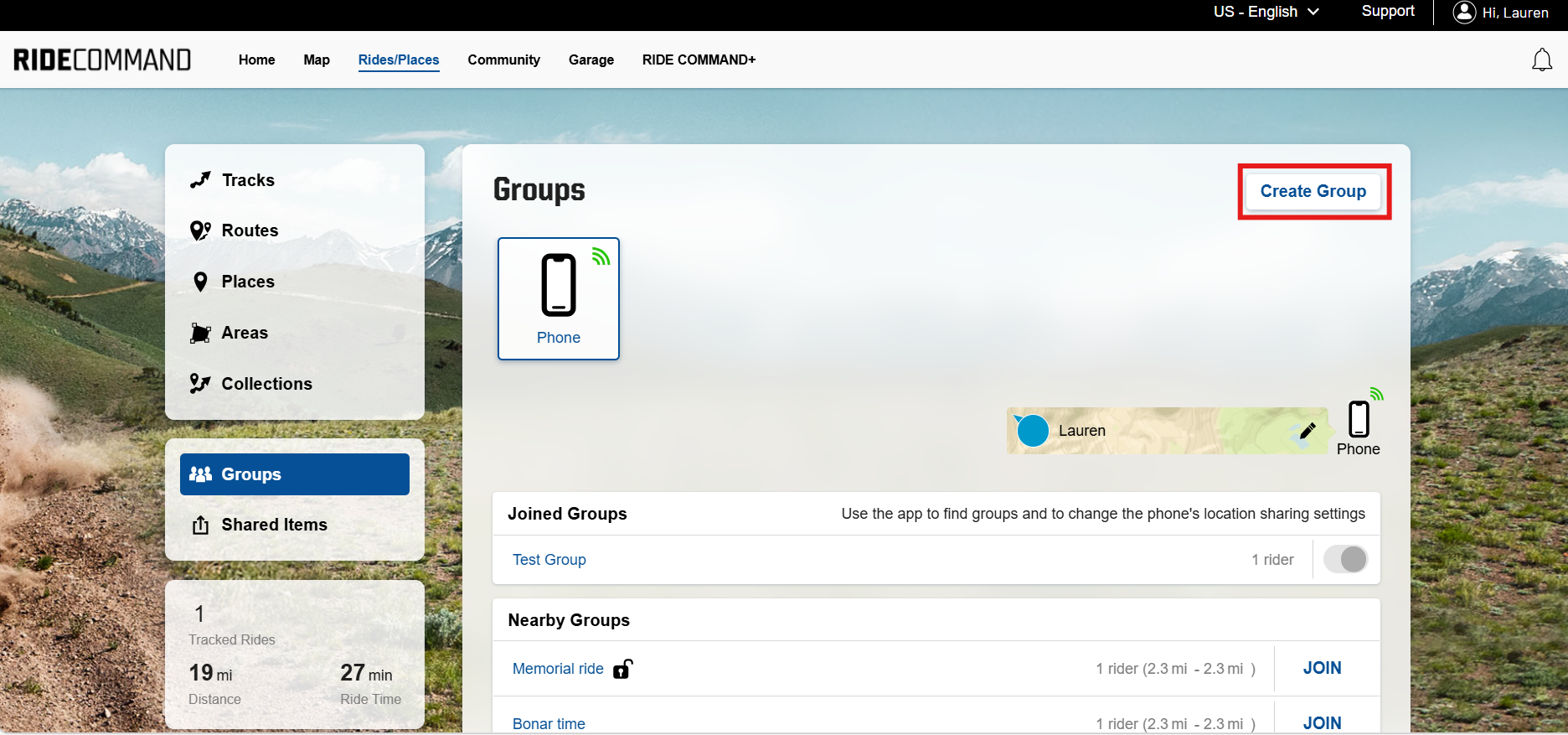Click the Areas polygon icon

200,333
